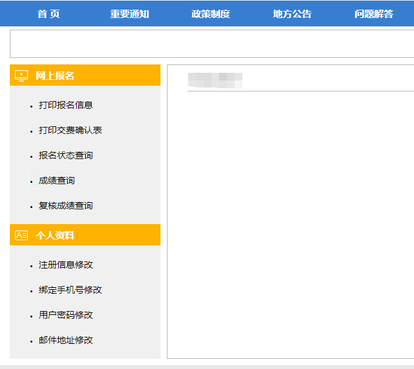Open the 政策制度 menu item
The width and height of the screenshot is (414, 369).
[211, 14]
